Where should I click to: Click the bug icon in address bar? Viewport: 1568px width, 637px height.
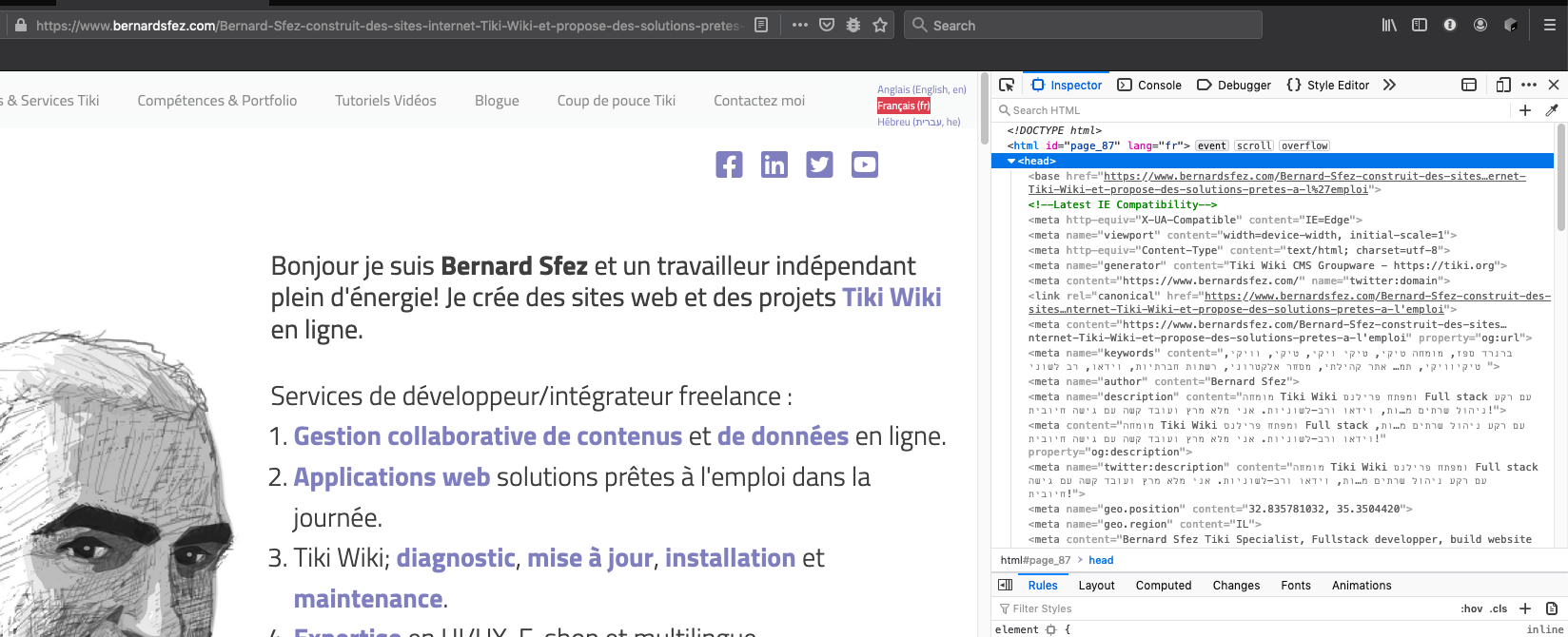853,26
